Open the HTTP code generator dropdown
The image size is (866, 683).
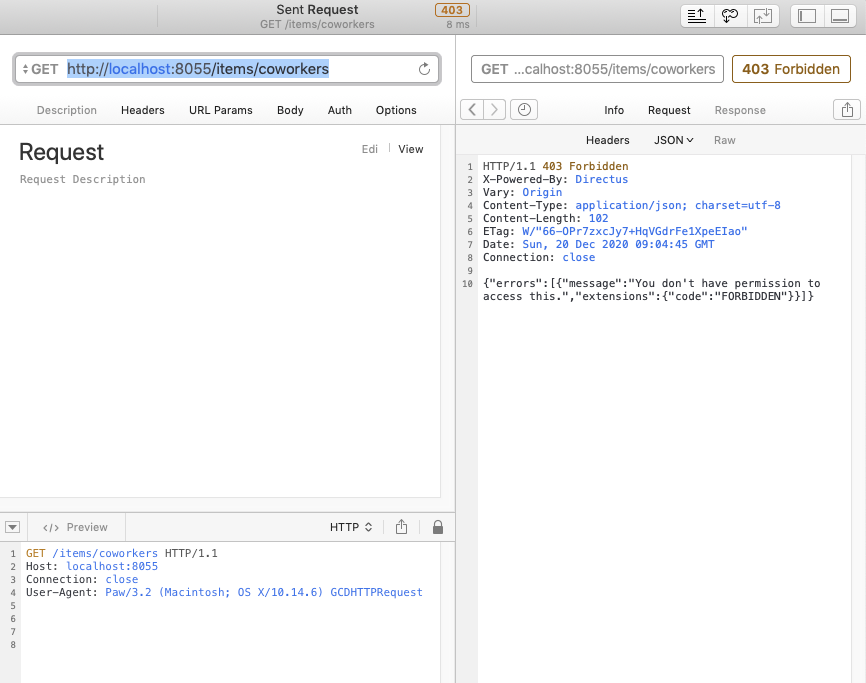[x=351, y=527]
